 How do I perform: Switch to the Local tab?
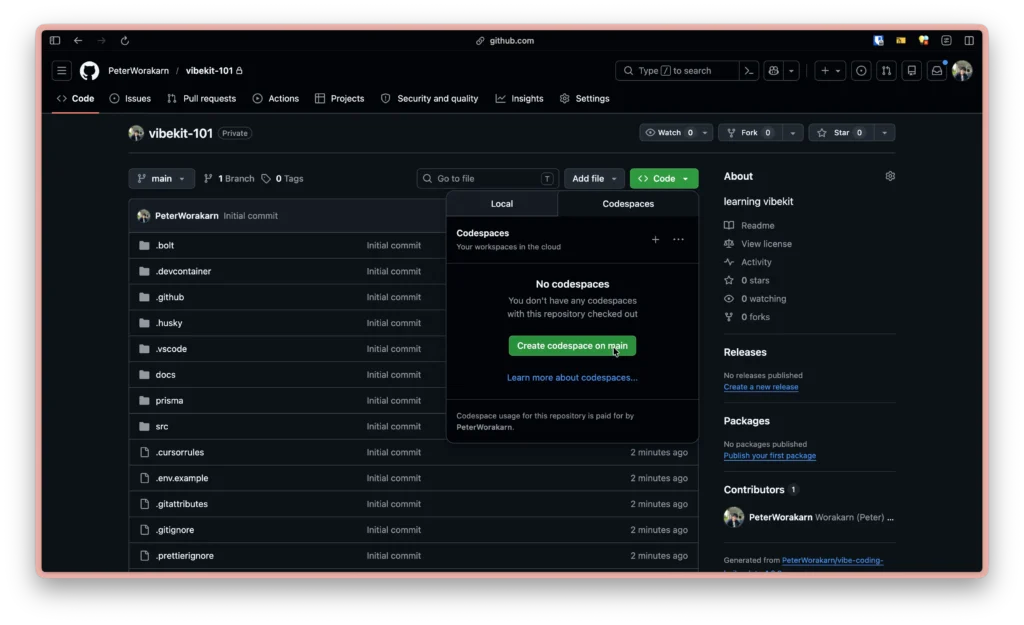click(x=502, y=204)
